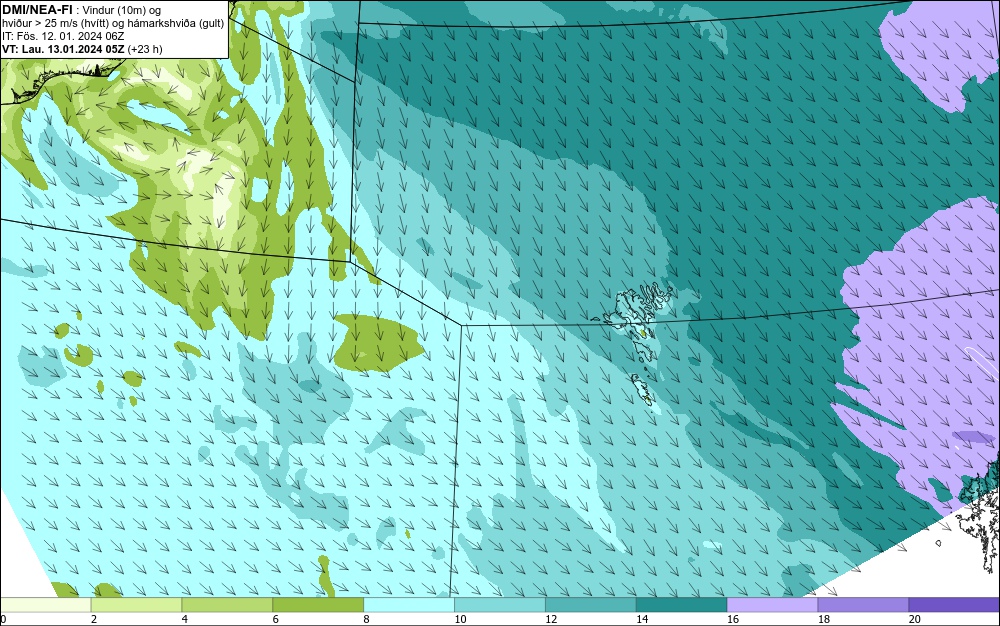Click the 'hviður > 25 m/s' description line

tap(113, 23)
